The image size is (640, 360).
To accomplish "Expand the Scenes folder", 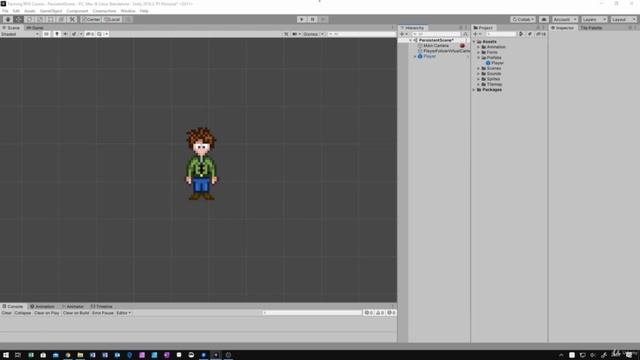I will tap(479, 68).
